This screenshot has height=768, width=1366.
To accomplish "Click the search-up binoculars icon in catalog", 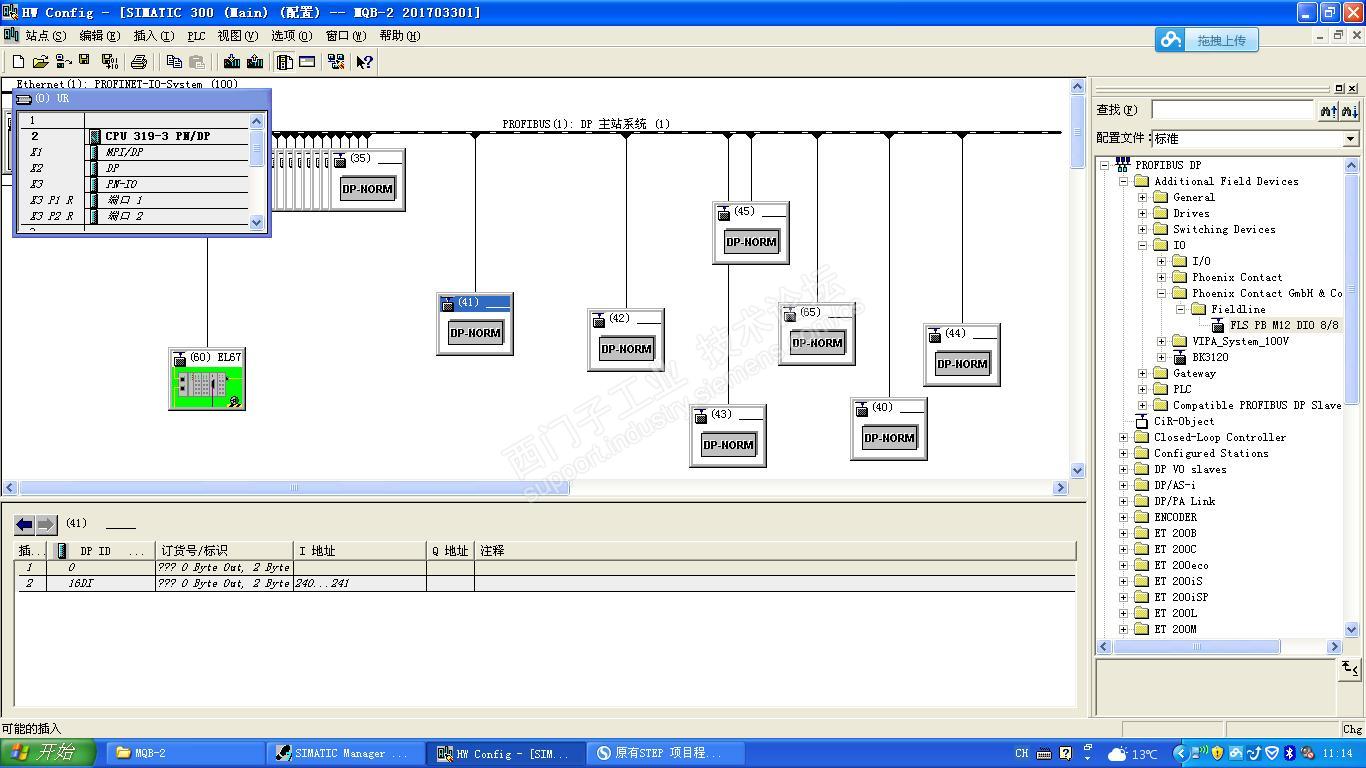I will point(1328,110).
